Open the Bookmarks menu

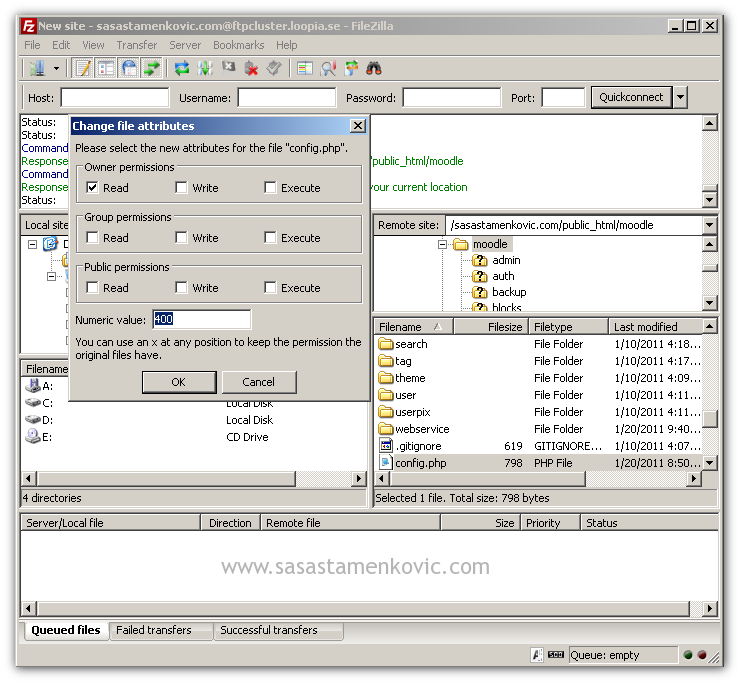click(238, 45)
